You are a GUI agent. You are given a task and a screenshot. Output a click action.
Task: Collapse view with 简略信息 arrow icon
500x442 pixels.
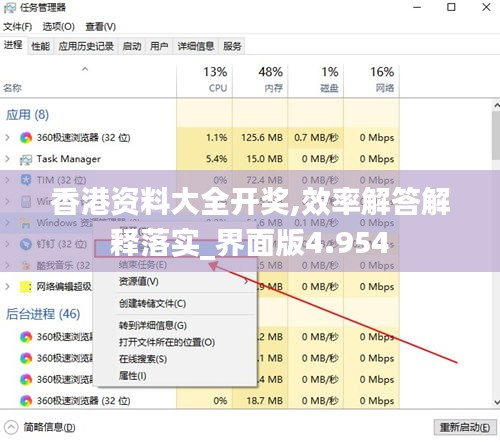(x=11, y=427)
